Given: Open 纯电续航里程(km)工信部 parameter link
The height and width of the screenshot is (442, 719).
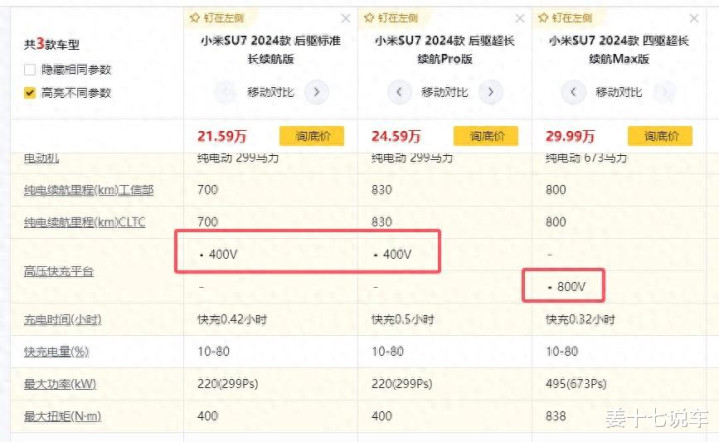Looking at the screenshot, I should tap(88, 190).
